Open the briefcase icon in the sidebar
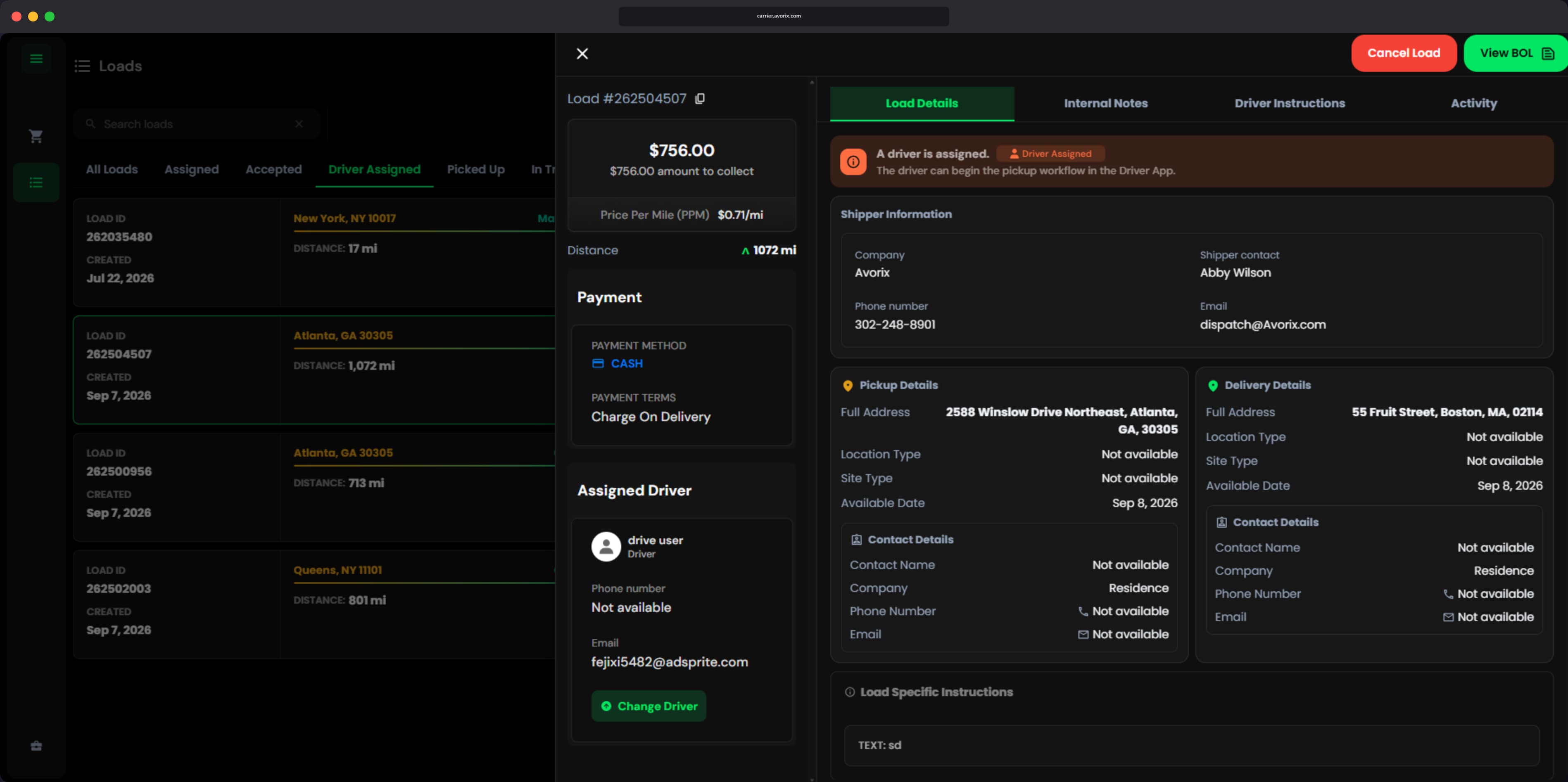The width and height of the screenshot is (1568, 782). (x=36, y=746)
